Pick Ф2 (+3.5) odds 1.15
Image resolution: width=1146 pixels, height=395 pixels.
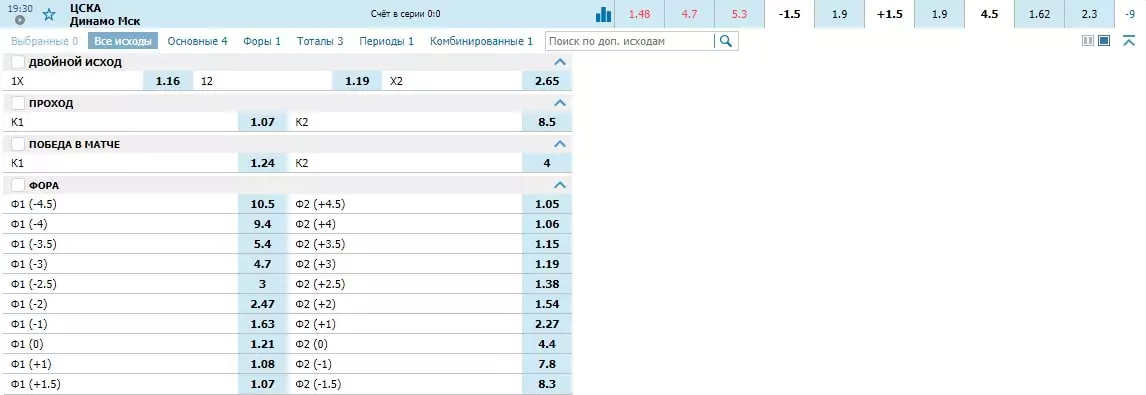coord(547,244)
